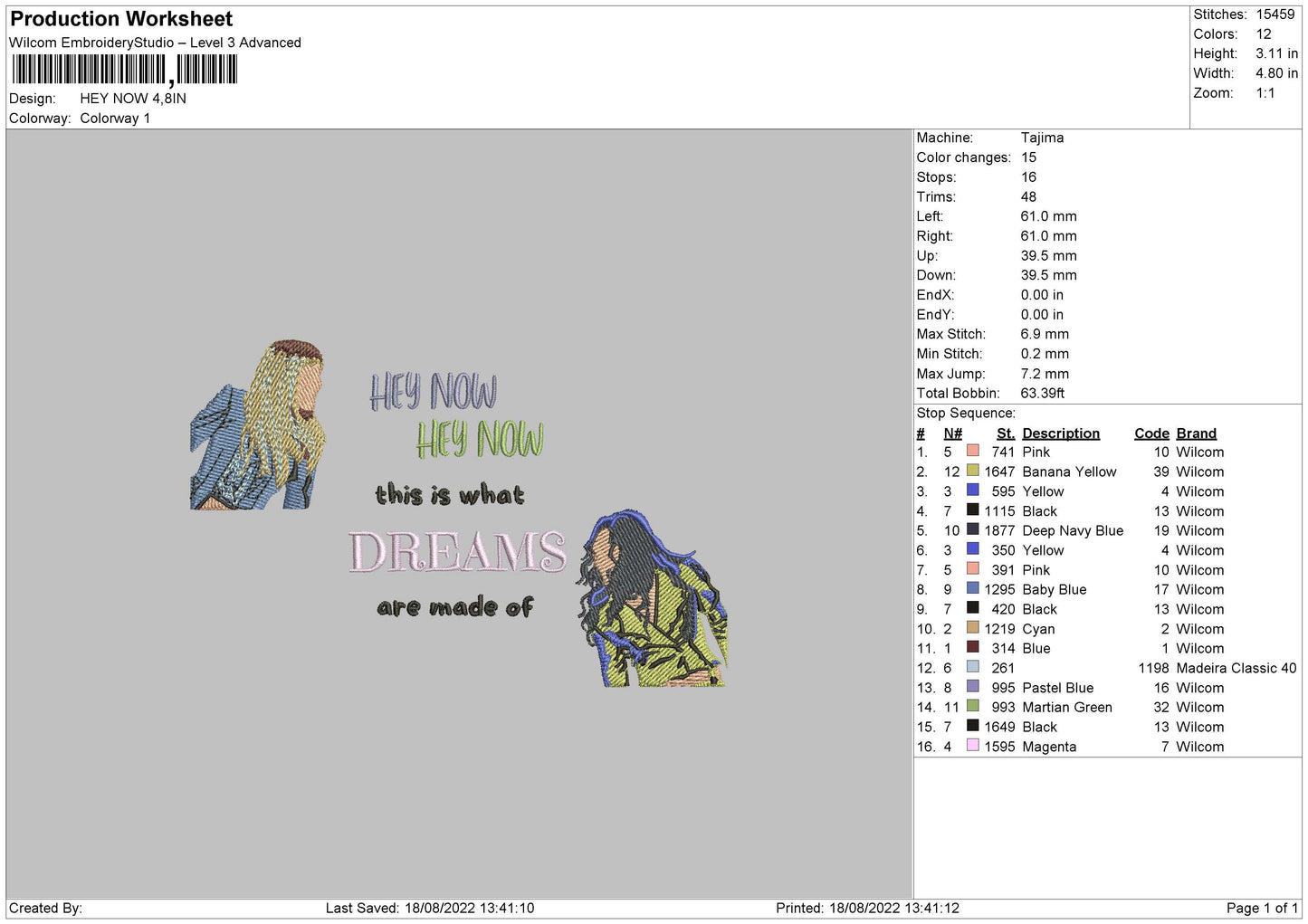Screen dimensions: 1308x924
Task: Click the Created By label
Action: [45, 908]
